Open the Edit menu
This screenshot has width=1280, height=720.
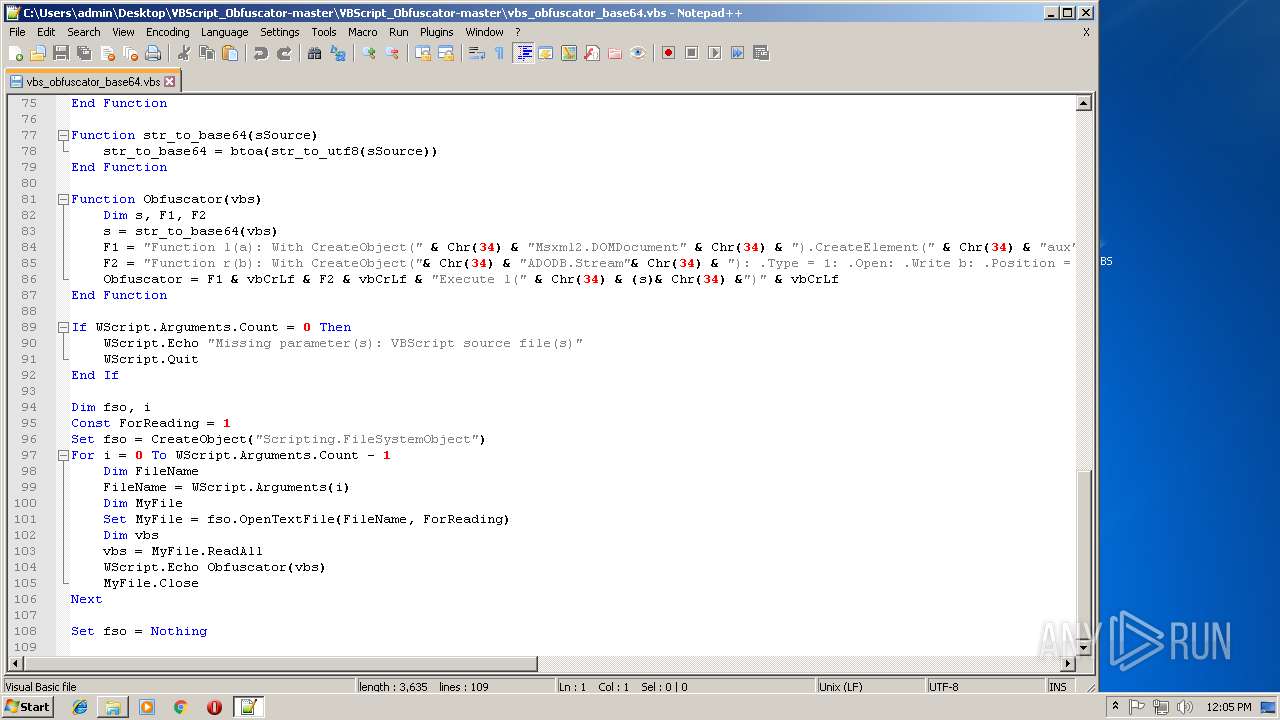(x=46, y=32)
